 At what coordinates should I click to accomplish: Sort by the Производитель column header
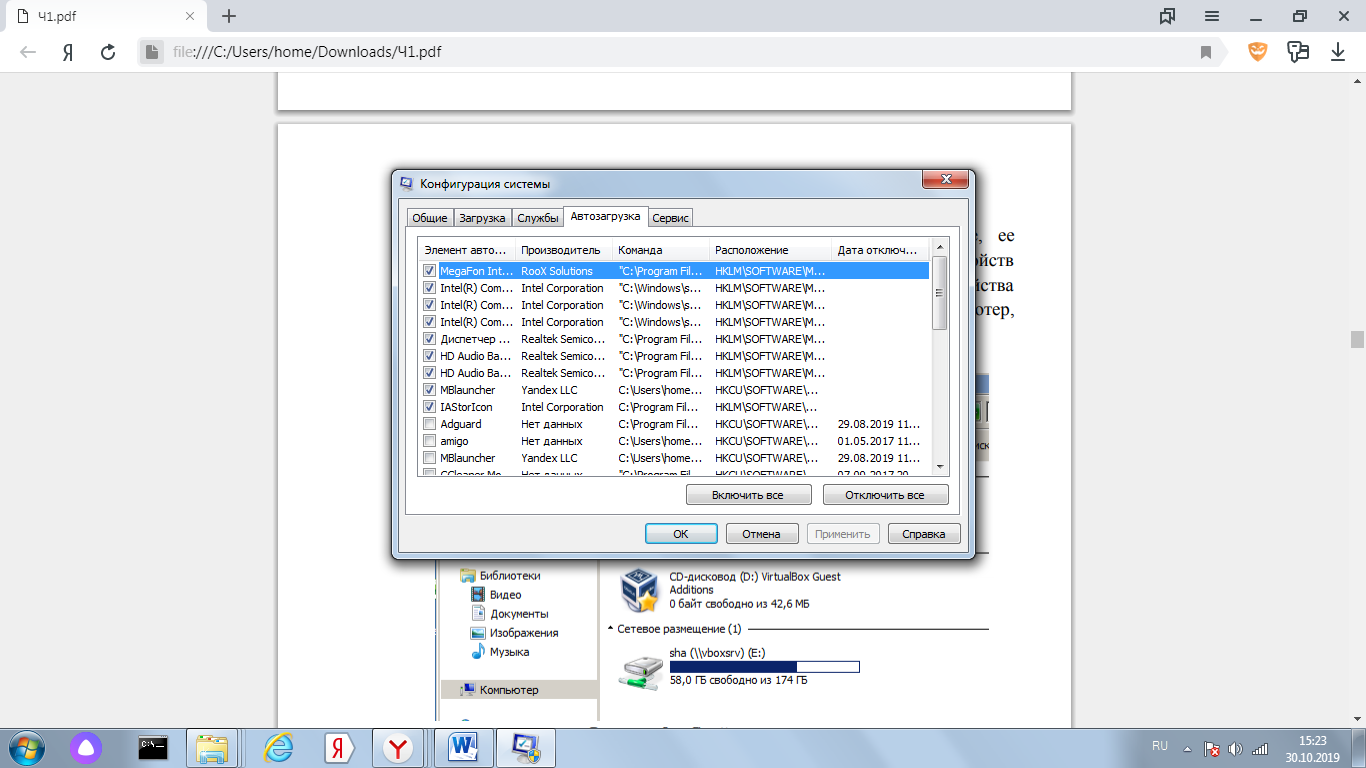tap(564, 250)
